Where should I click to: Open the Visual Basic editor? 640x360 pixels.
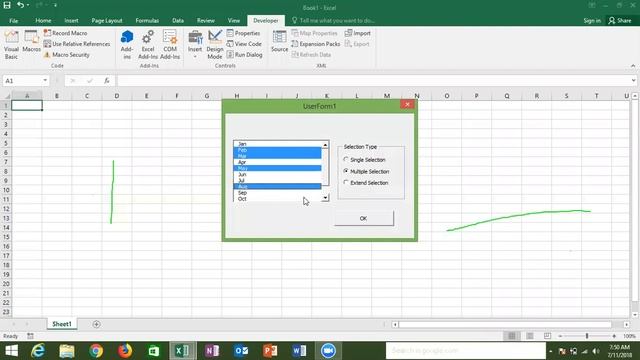tap(11, 45)
